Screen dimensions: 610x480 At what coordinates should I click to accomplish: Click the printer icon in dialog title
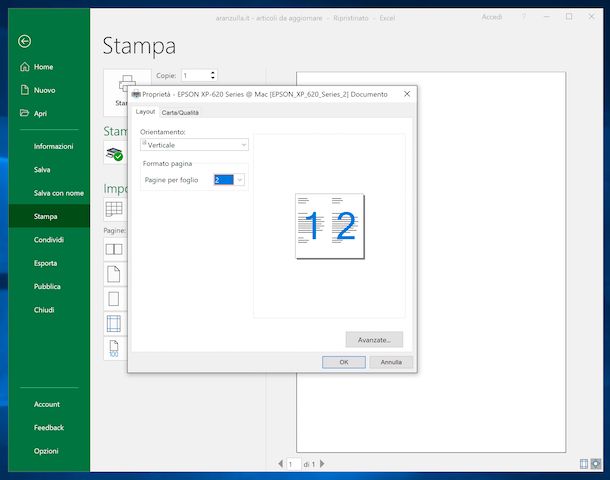(x=136, y=94)
